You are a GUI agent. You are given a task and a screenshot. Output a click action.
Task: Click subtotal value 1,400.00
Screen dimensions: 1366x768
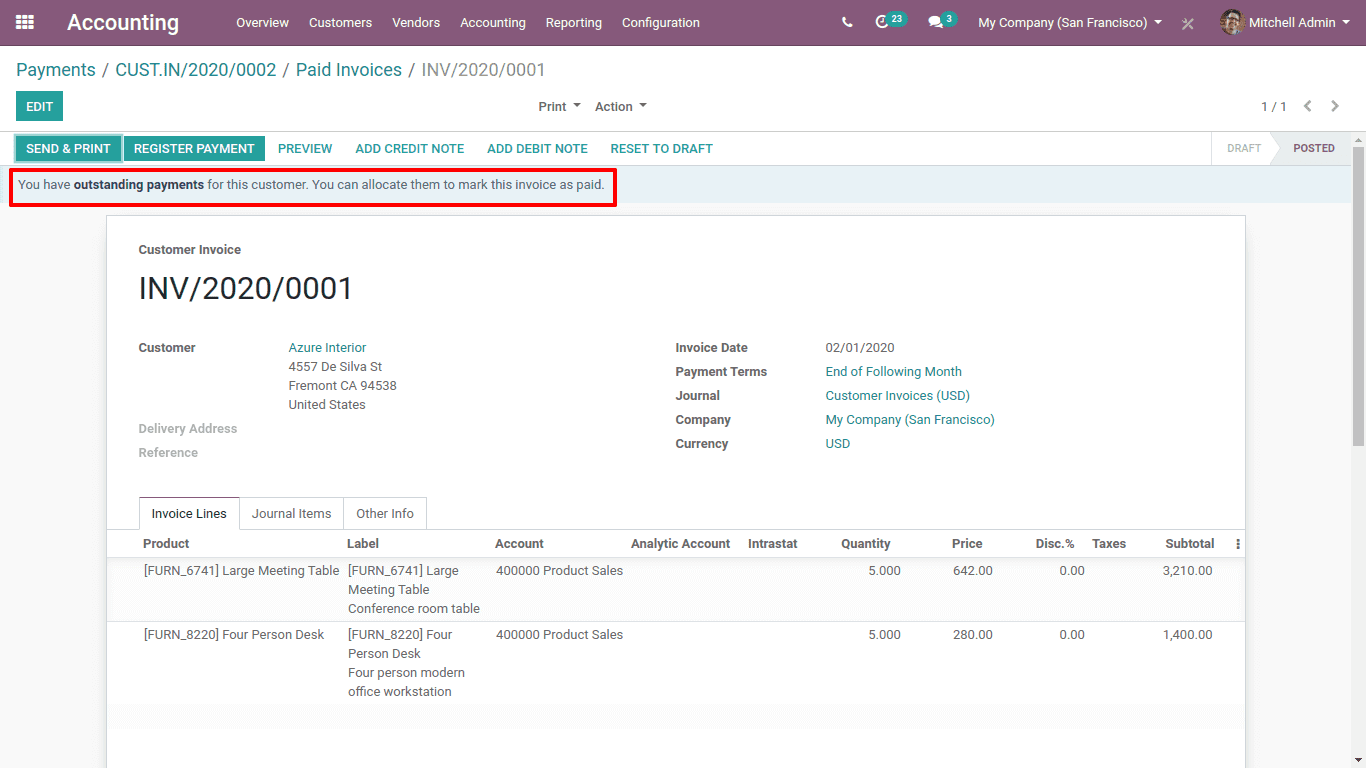pos(1187,635)
